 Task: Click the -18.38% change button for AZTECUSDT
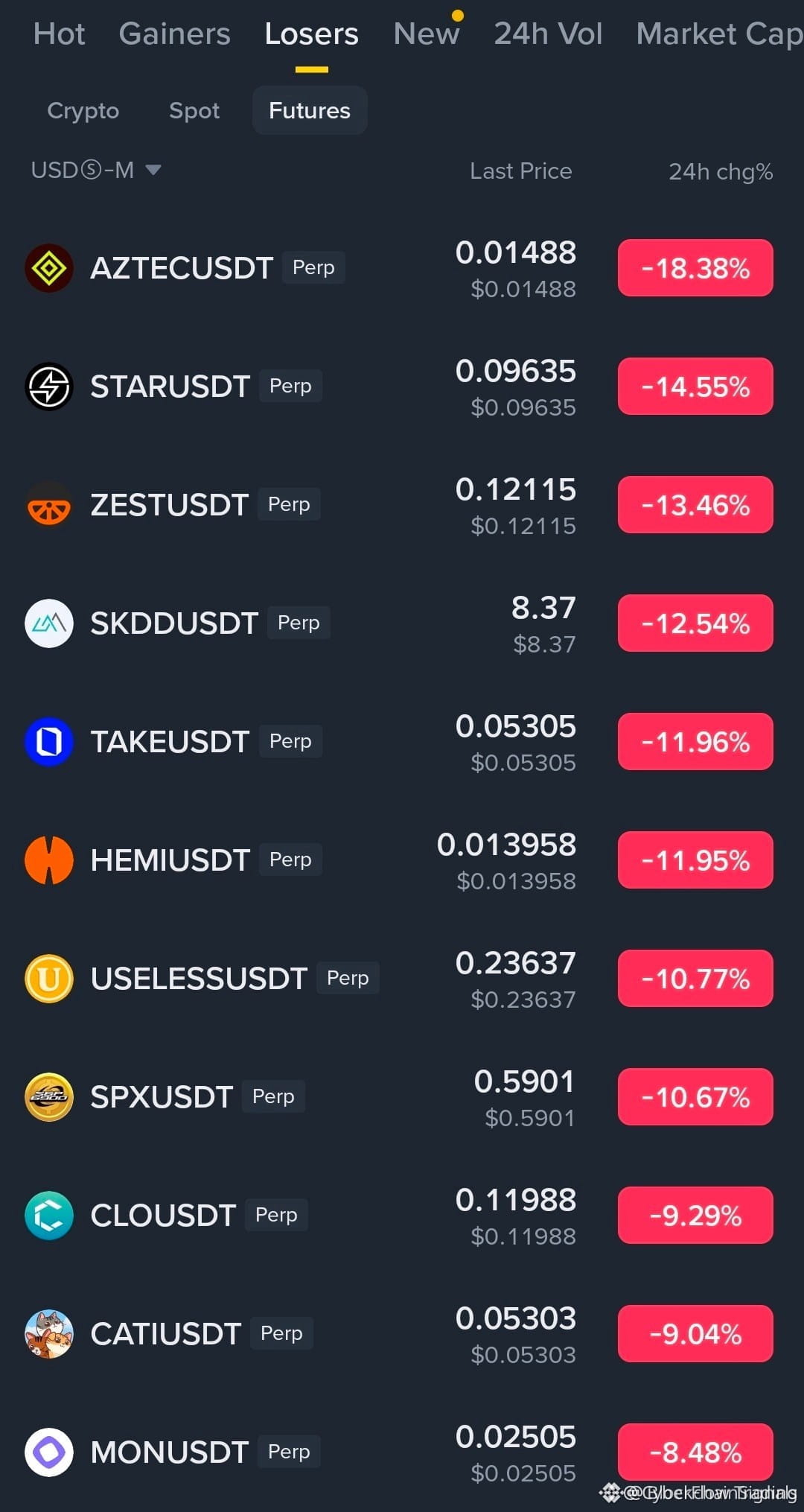click(695, 268)
